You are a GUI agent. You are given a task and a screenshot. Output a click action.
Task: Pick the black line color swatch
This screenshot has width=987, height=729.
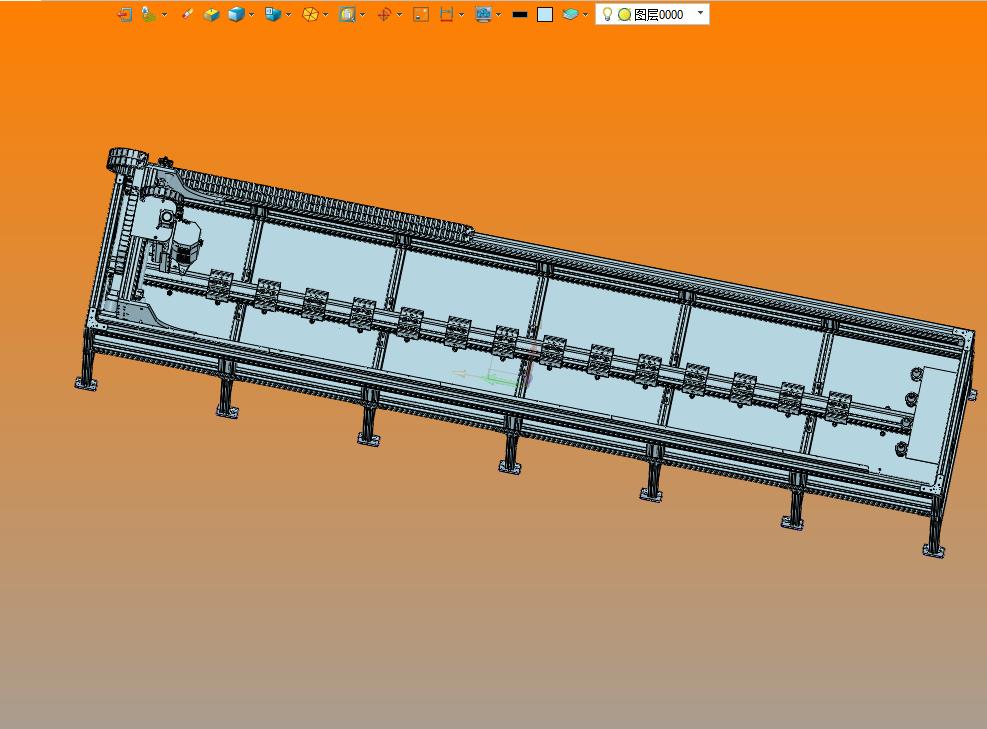point(519,14)
